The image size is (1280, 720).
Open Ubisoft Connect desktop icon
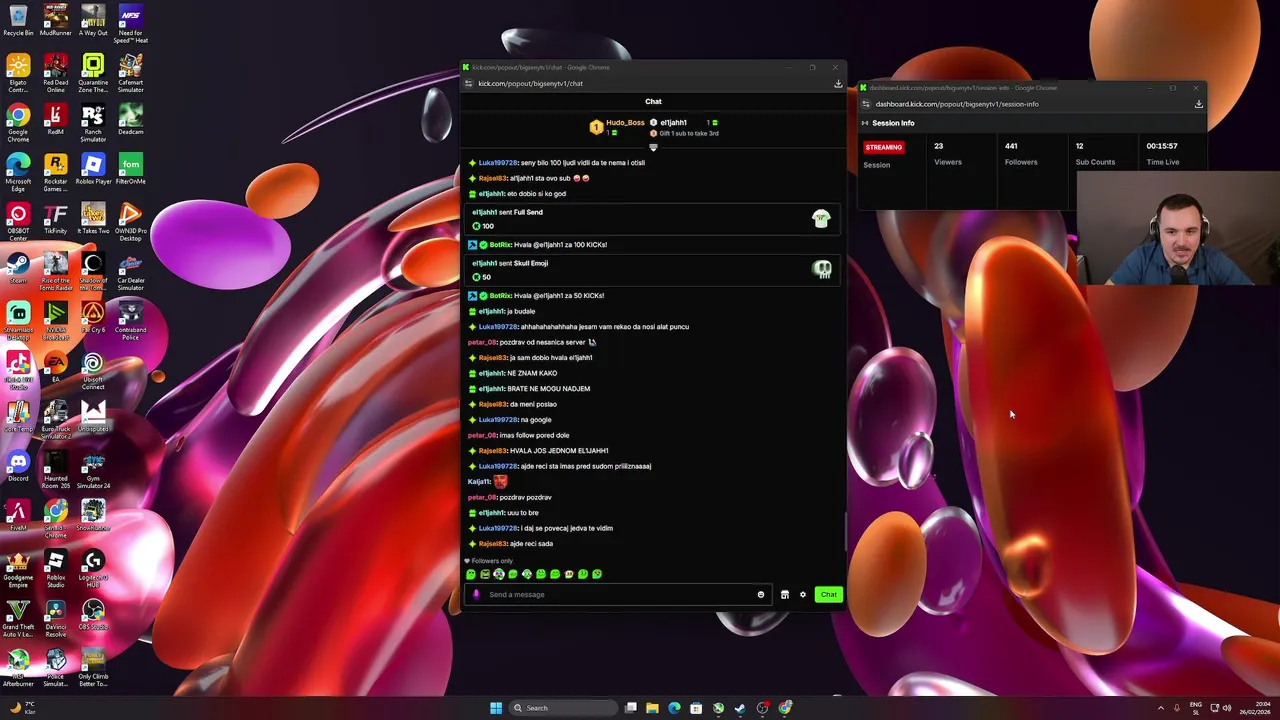pos(93,370)
